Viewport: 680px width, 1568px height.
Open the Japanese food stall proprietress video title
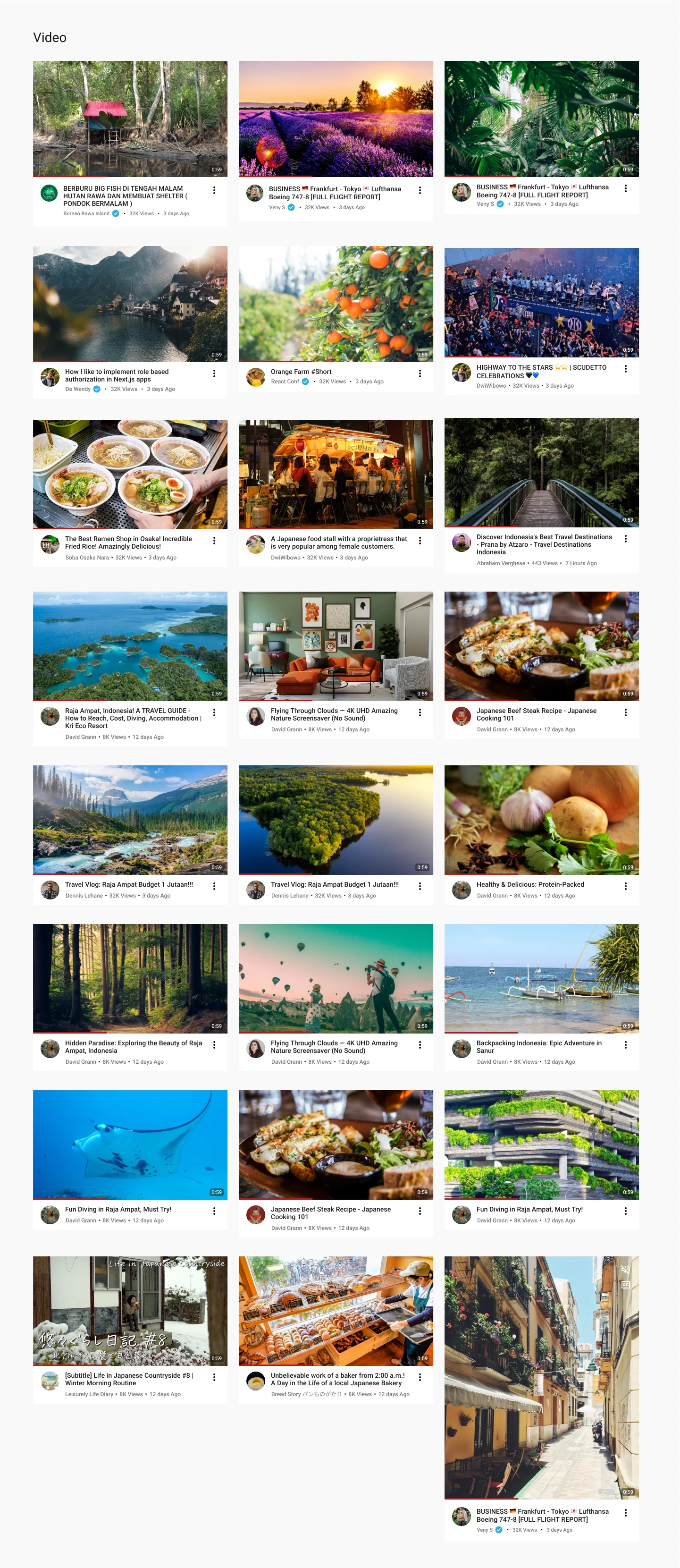click(339, 542)
